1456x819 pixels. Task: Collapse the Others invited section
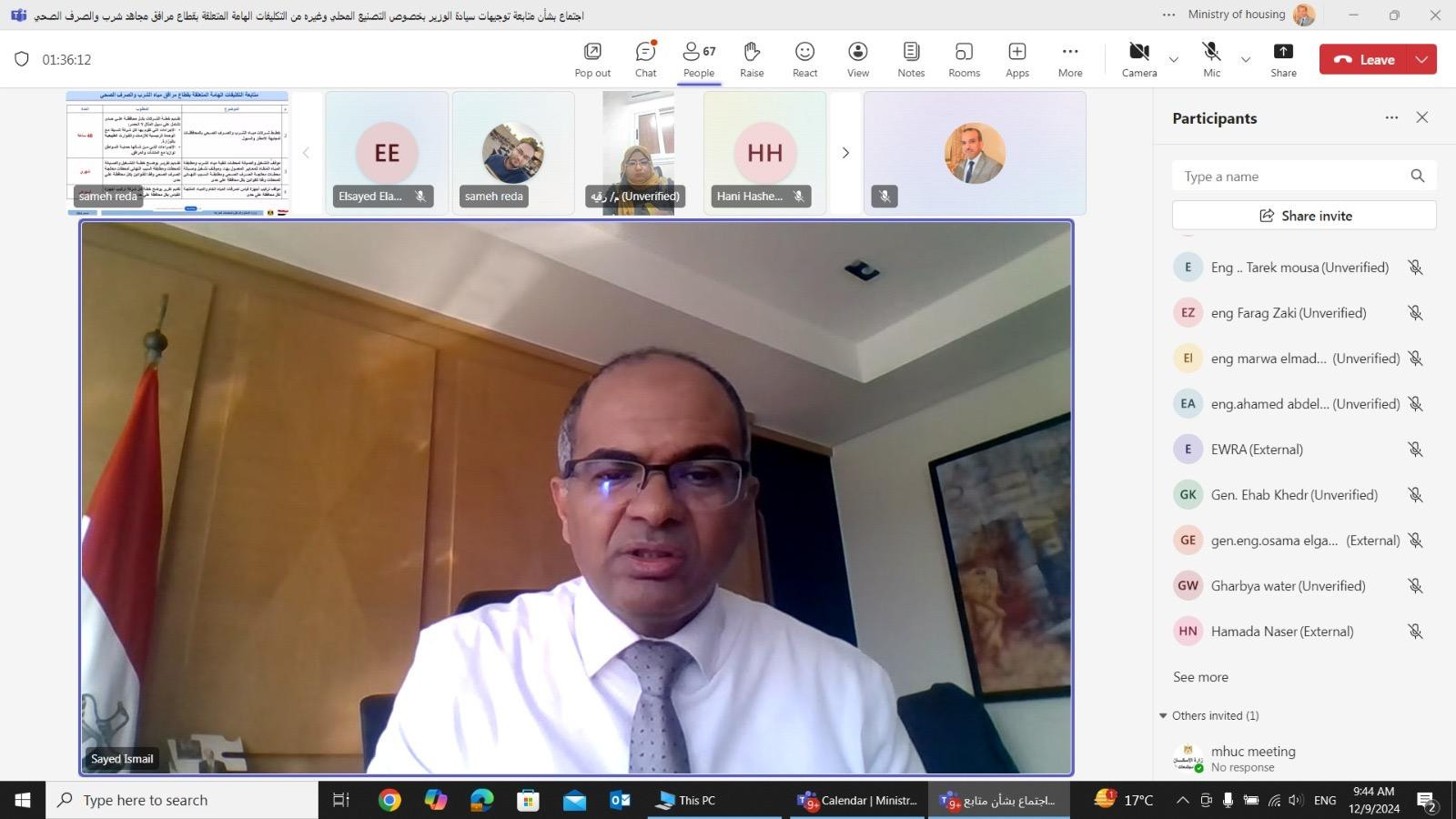1163,716
